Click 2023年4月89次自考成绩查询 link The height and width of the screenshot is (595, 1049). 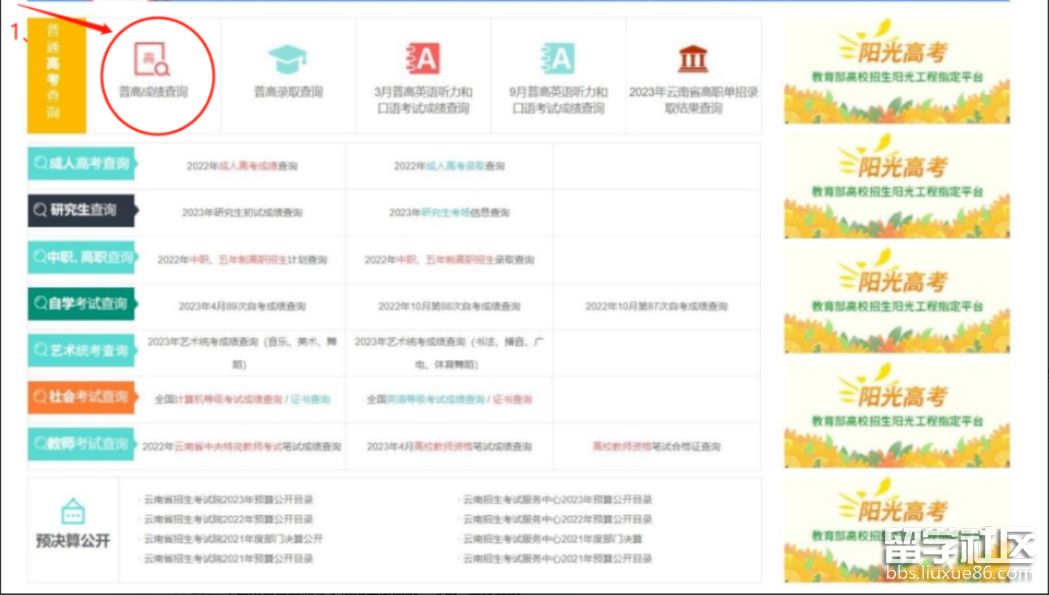(242, 306)
